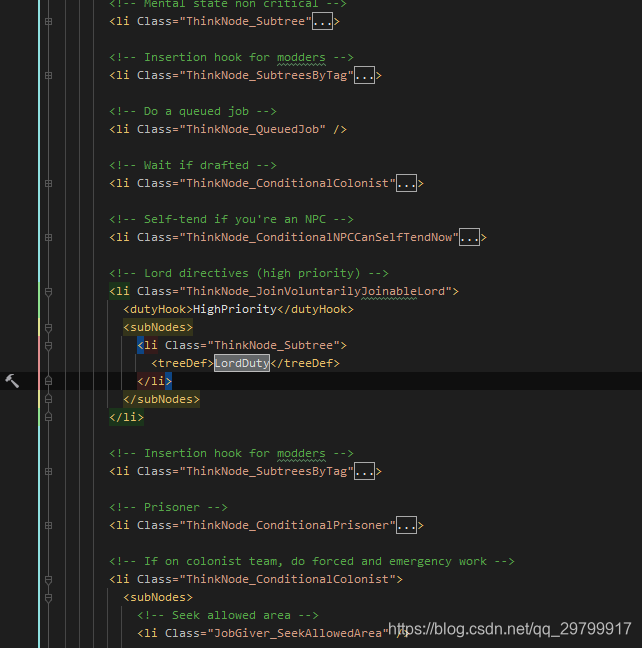Viewport: 642px width, 648px height.
Task: Click the "Seek allowed area" comment
Action: pyautogui.click(x=228, y=616)
